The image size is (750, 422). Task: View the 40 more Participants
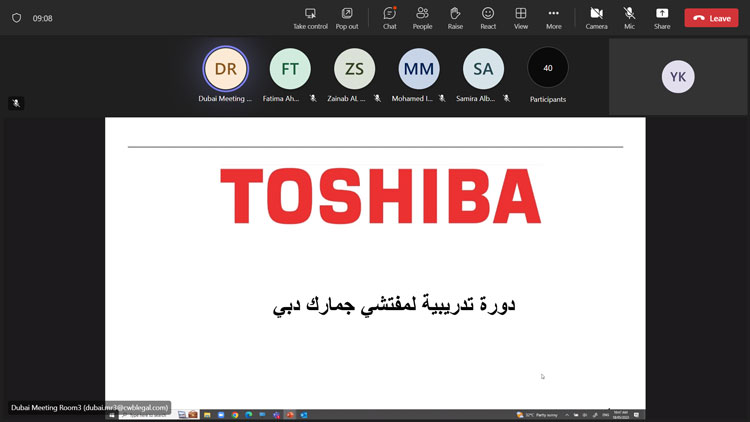click(x=547, y=69)
